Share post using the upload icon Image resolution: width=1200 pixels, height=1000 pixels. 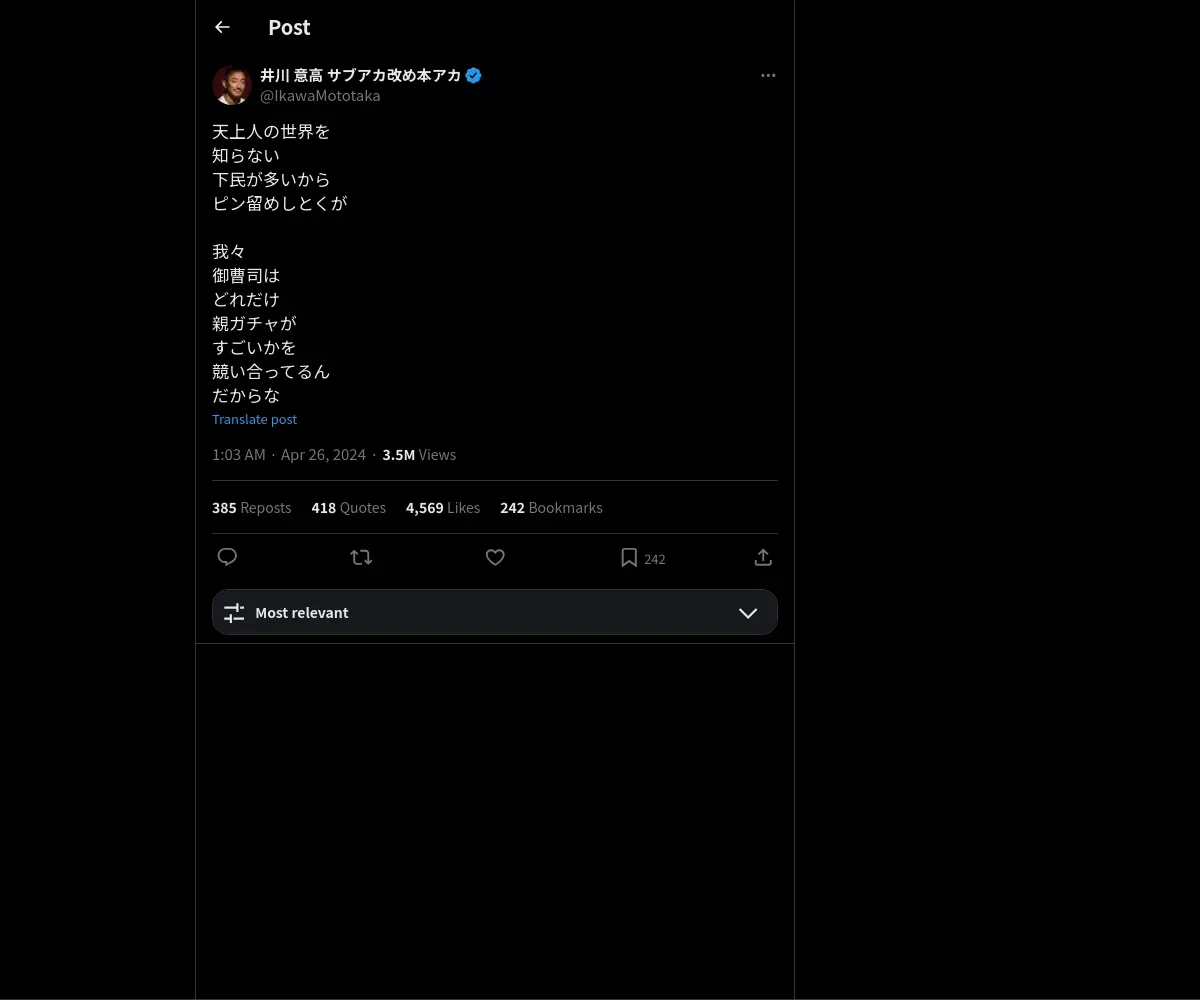[763, 557]
